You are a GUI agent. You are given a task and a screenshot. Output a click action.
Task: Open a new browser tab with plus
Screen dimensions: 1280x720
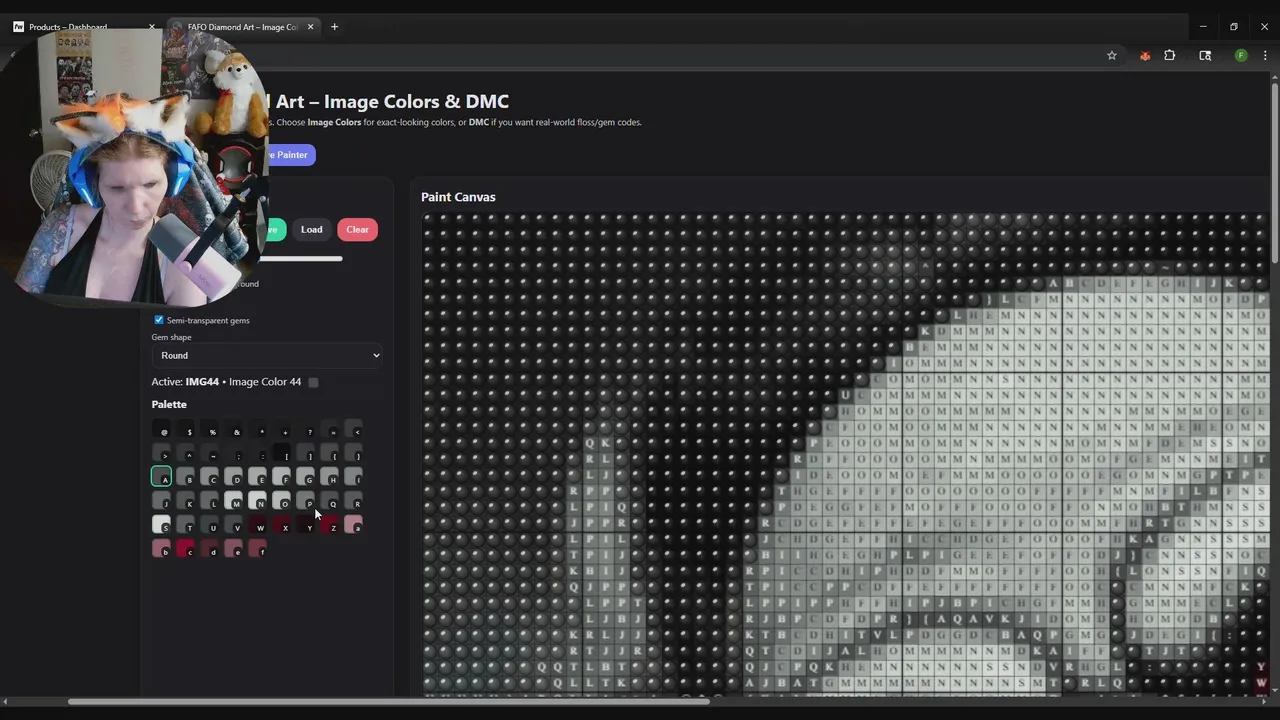[334, 27]
